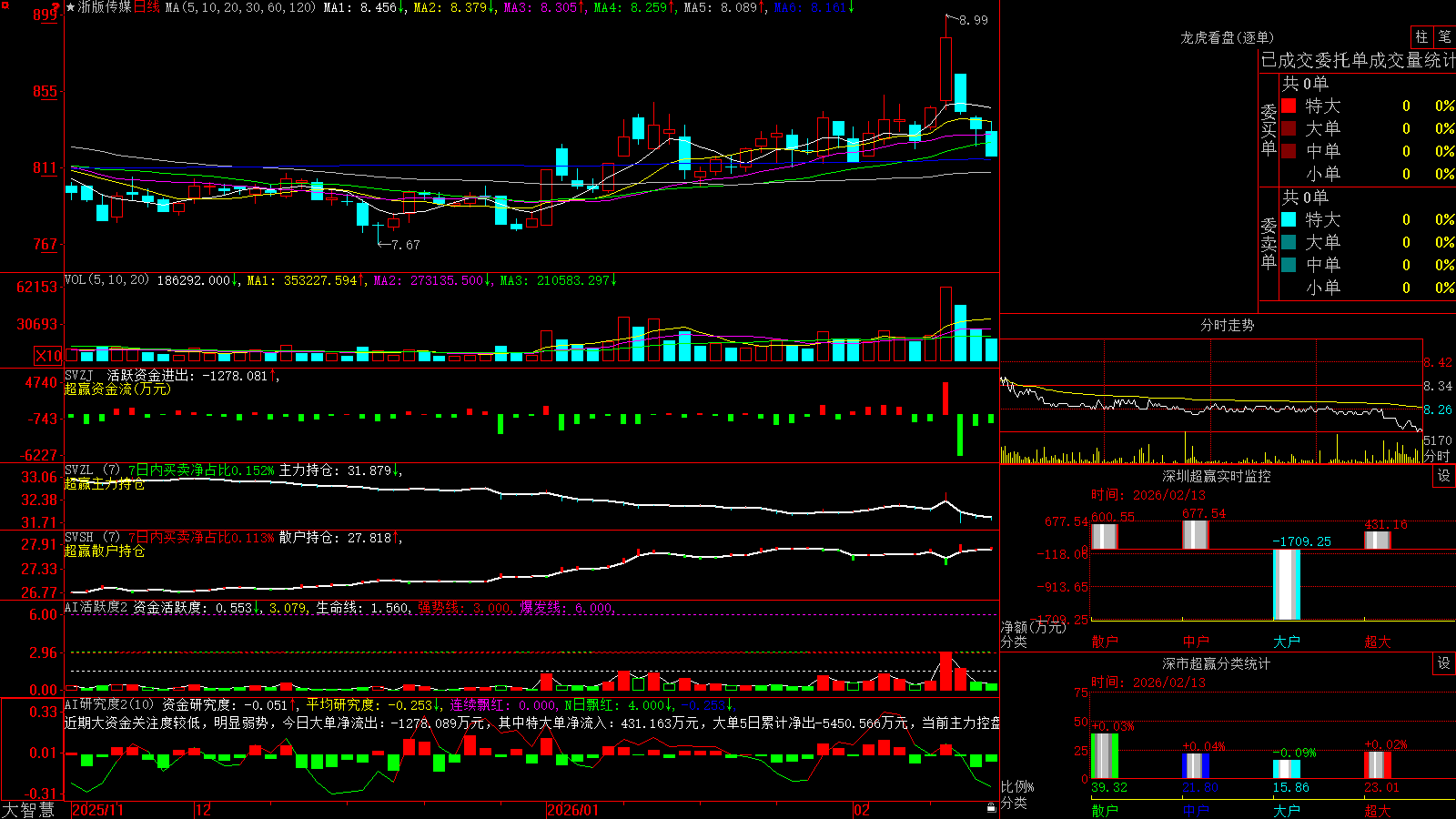Click the 大户 15.86 percentage bar
The width and height of the screenshot is (1456, 819).
coord(1287,769)
